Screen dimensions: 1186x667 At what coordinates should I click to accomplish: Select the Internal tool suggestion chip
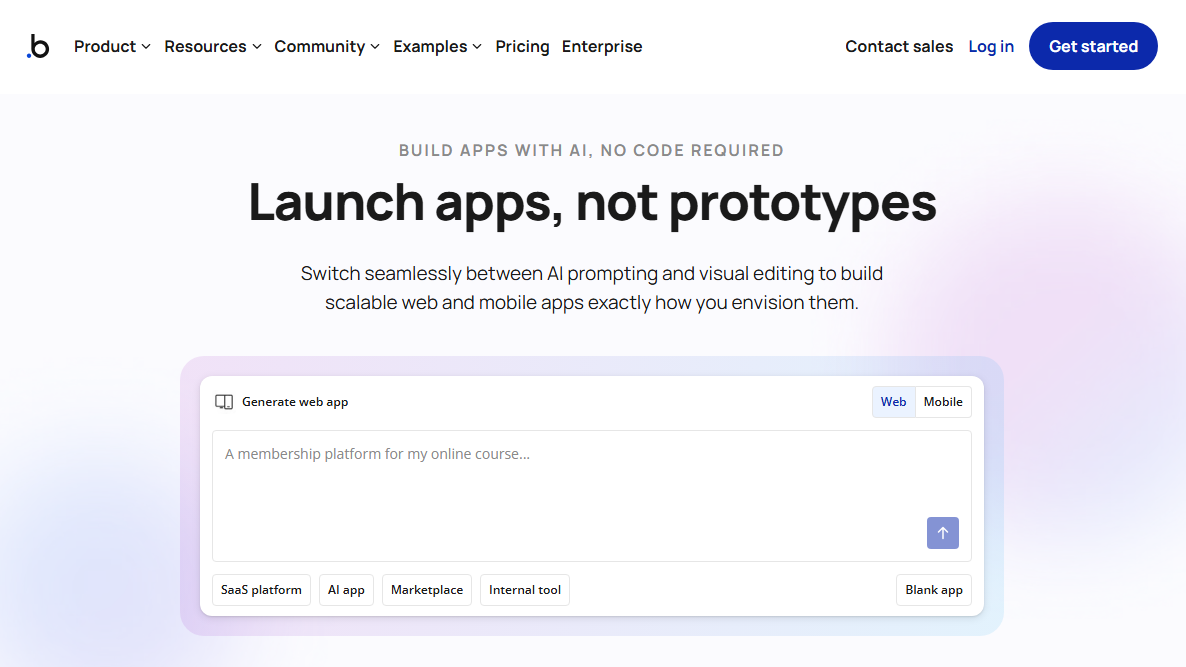(x=525, y=590)
